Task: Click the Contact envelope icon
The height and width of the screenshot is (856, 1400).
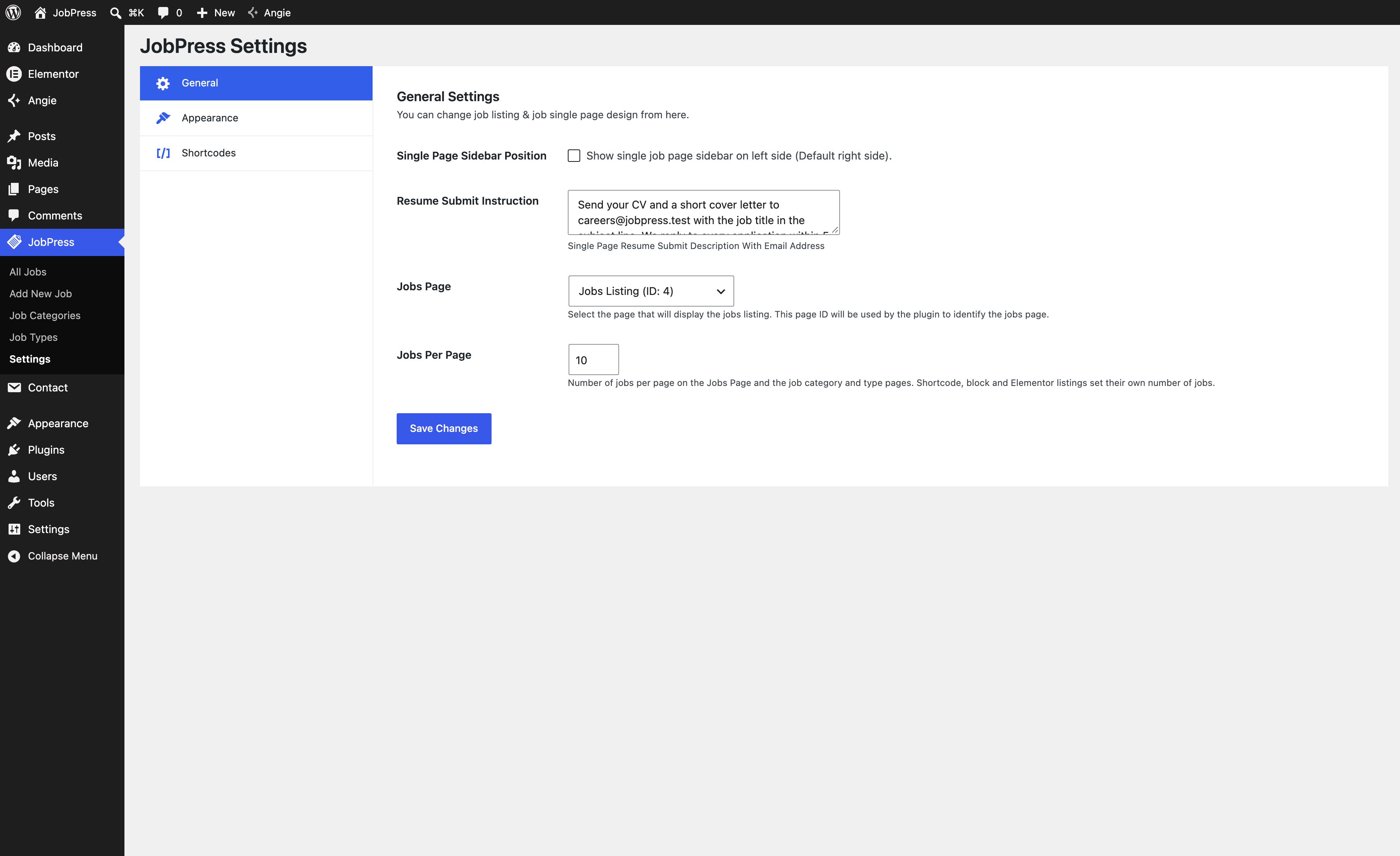Action: click(x=14, y=388)
